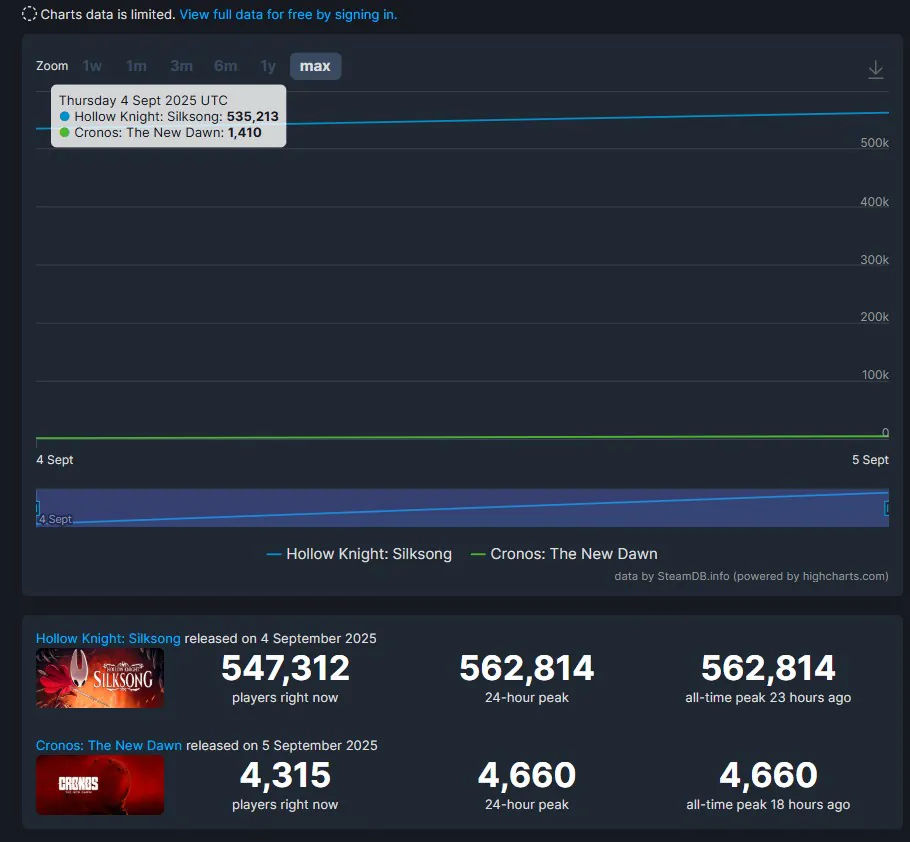Viewport: 910px width, 842px height.
Task: Click the right navigator range handle
Action: click(x=887, y=508)
